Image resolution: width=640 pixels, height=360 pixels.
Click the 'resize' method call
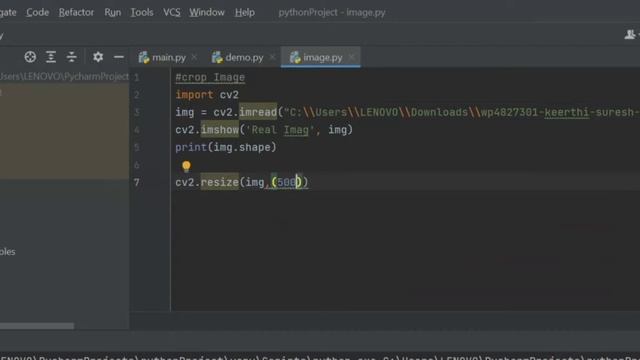[220, 182]
